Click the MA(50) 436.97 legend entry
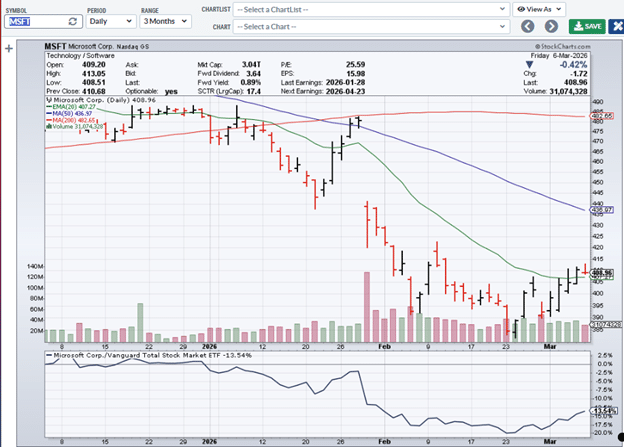Viewport: 624px width, 447px height. coord(69,113)
